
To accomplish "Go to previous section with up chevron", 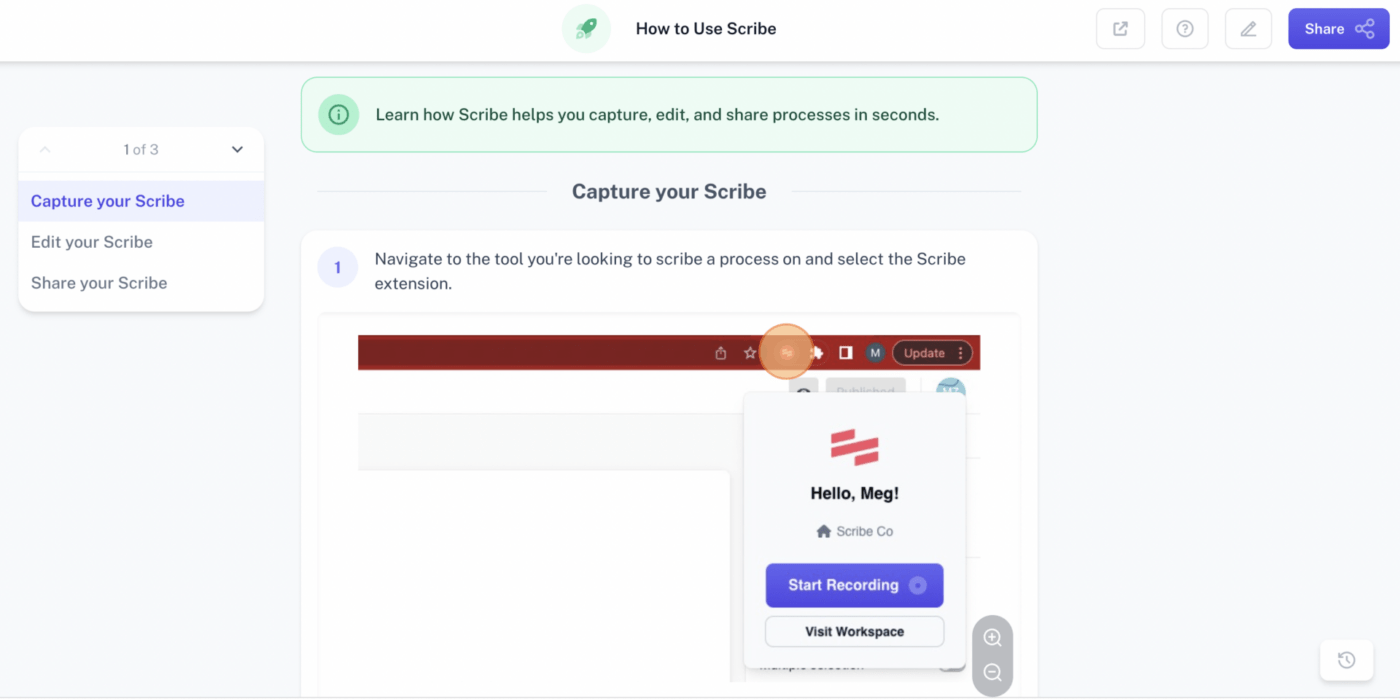I will (x=45, y=150).
